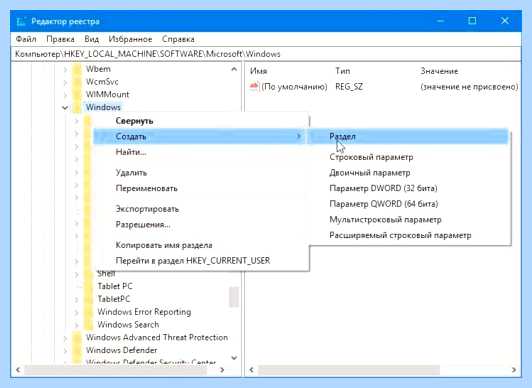The width and height of the screenshot is (532, 388).
Task: Select the Windows Defender key
Action: (121, 350)
